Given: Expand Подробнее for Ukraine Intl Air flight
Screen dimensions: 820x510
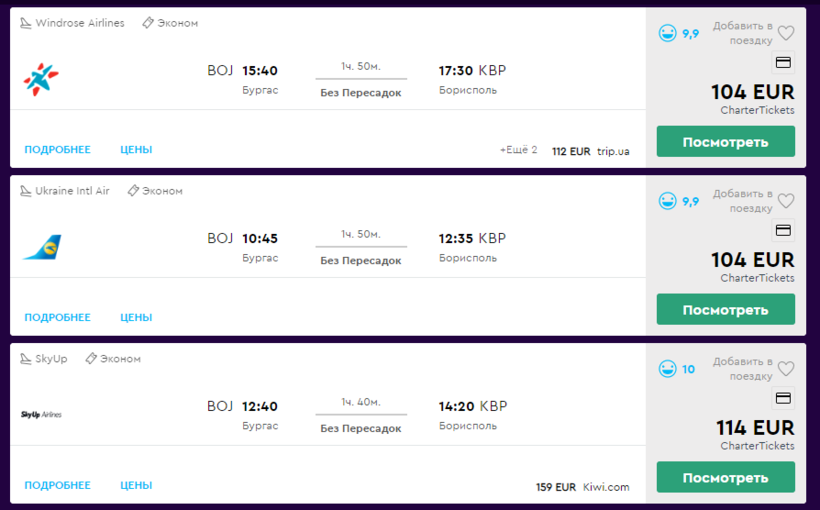Looking at the screenshot, I should click(x=57, y=318).
